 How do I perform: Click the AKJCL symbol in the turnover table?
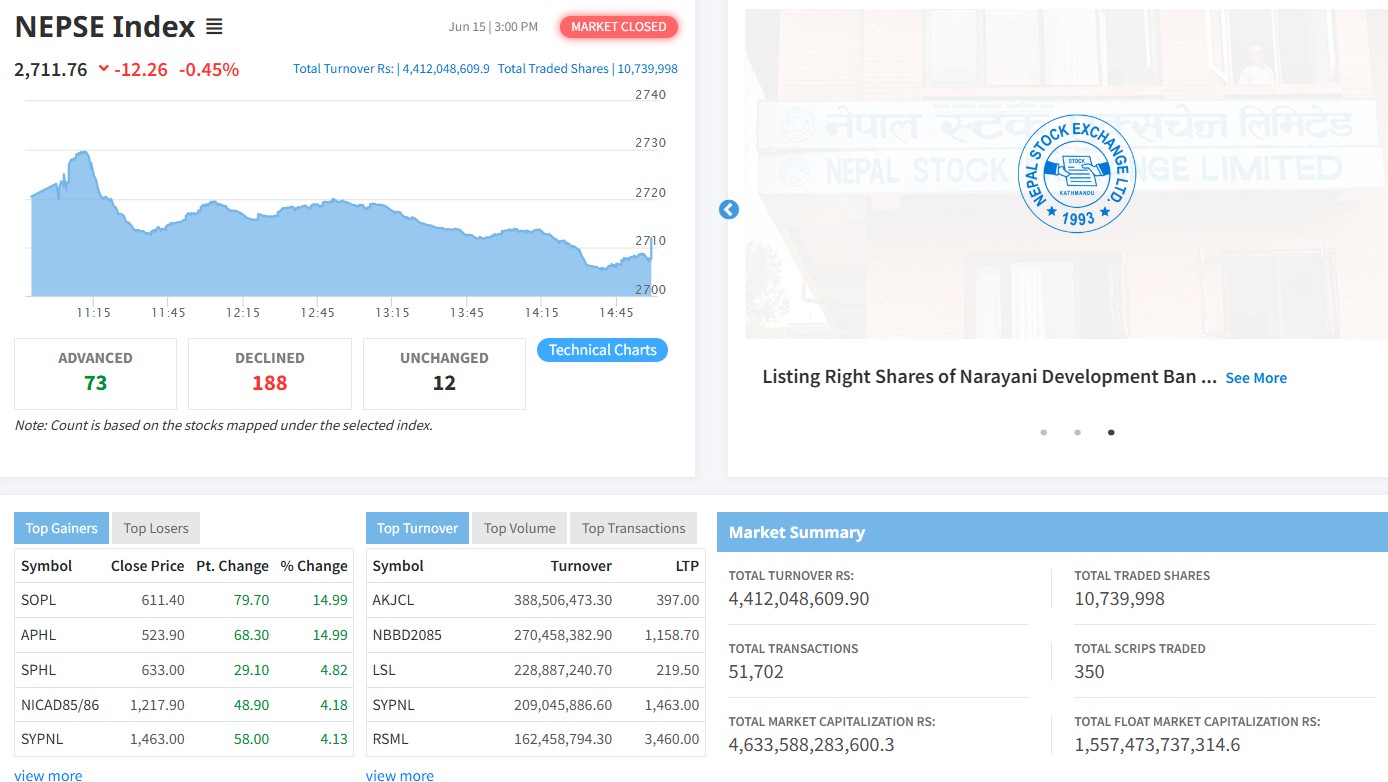[x=393, y=600]
